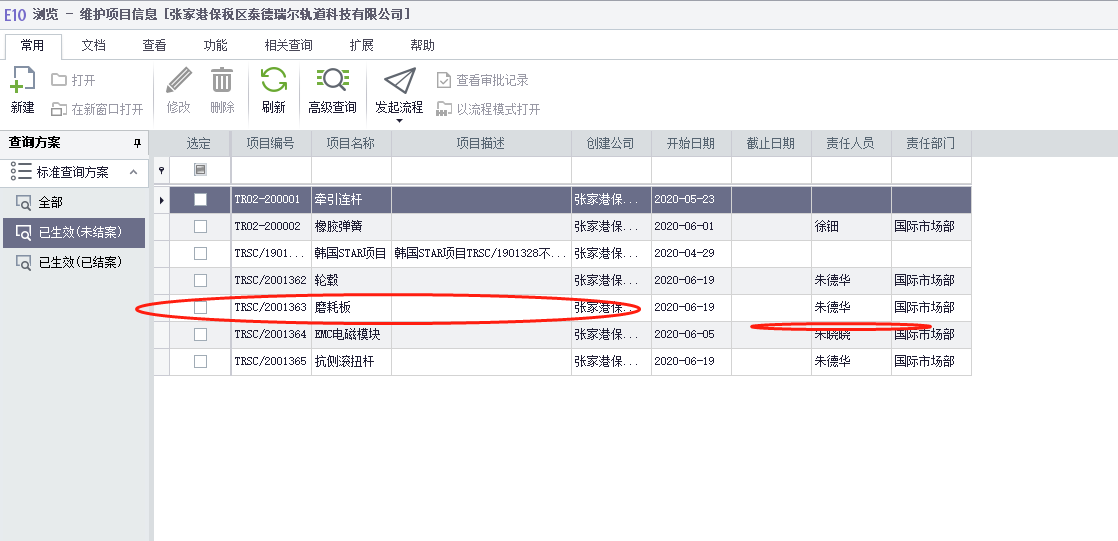Select 已生效(未结案) query scheme
This screenshot has width=1118, height=541.
(x=74, y=232)
